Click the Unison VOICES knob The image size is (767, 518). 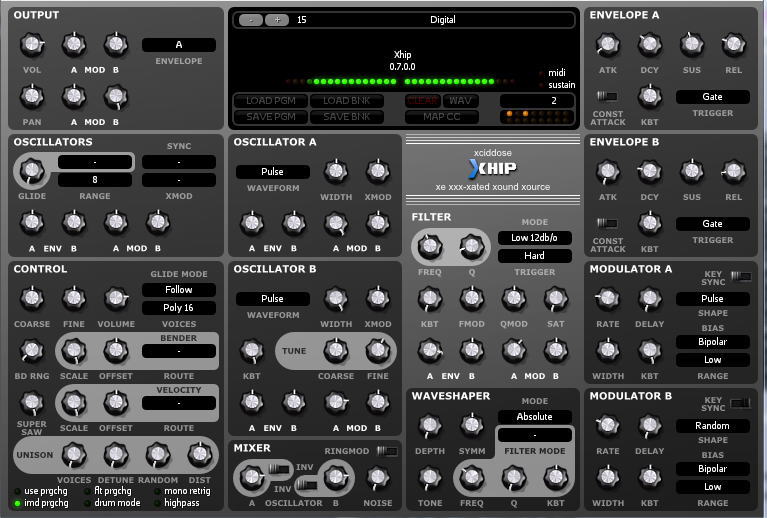tap(74, 454)
